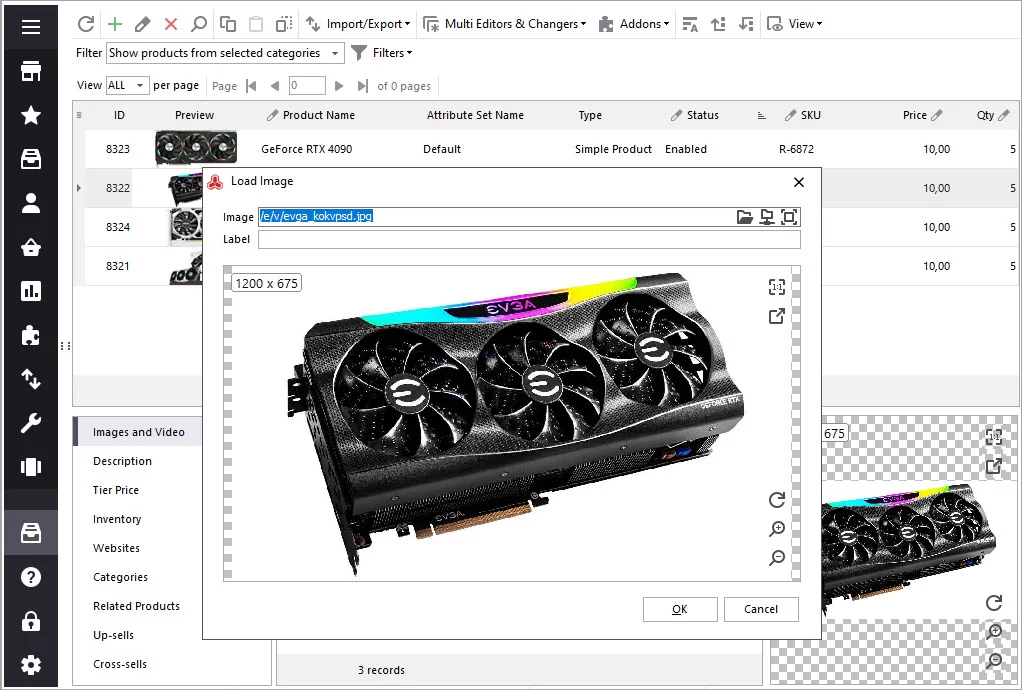Screen dimensions: 1022x690
Task: Expand the row of product 8322
Action: pos(79,188)
